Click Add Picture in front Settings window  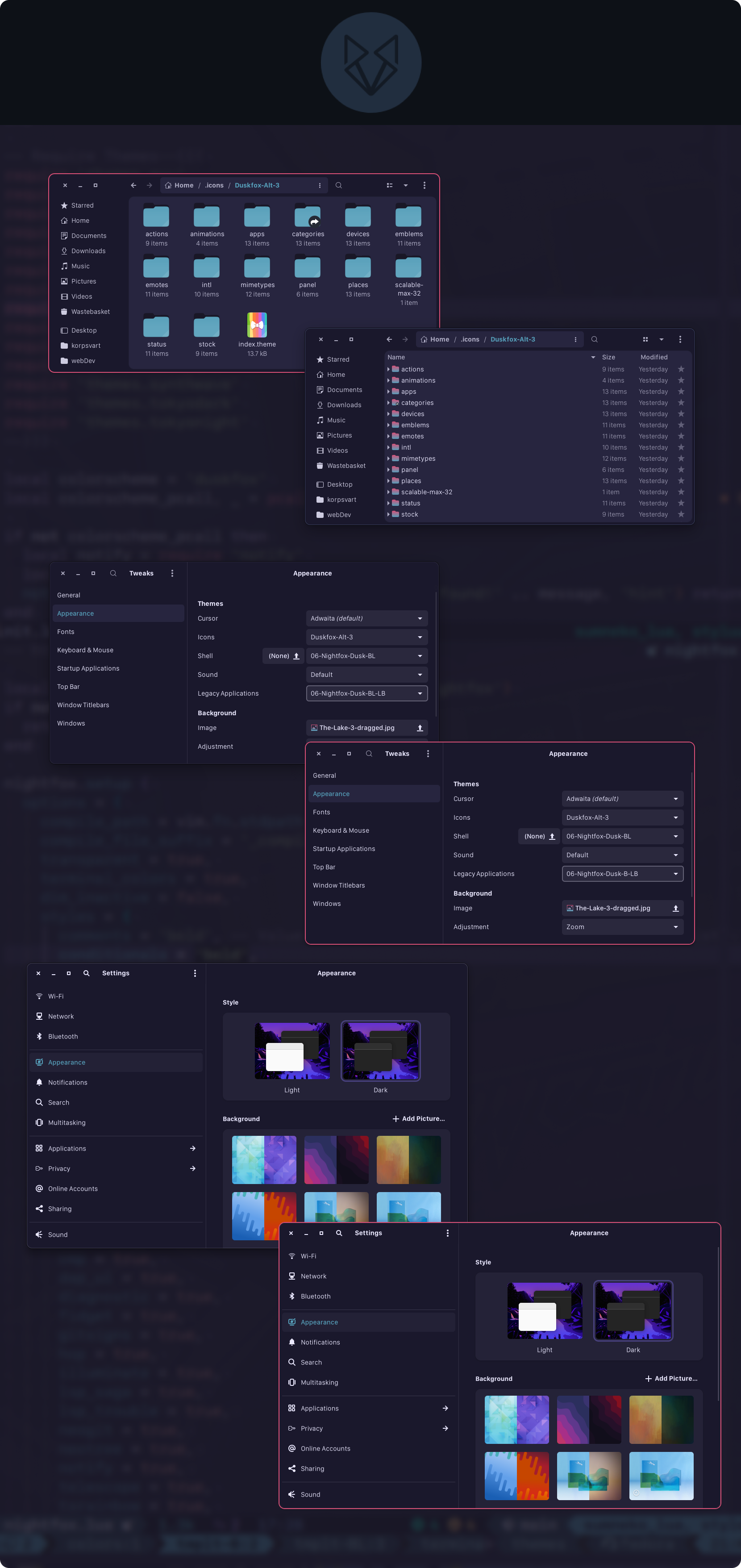tap(671, 1379)
